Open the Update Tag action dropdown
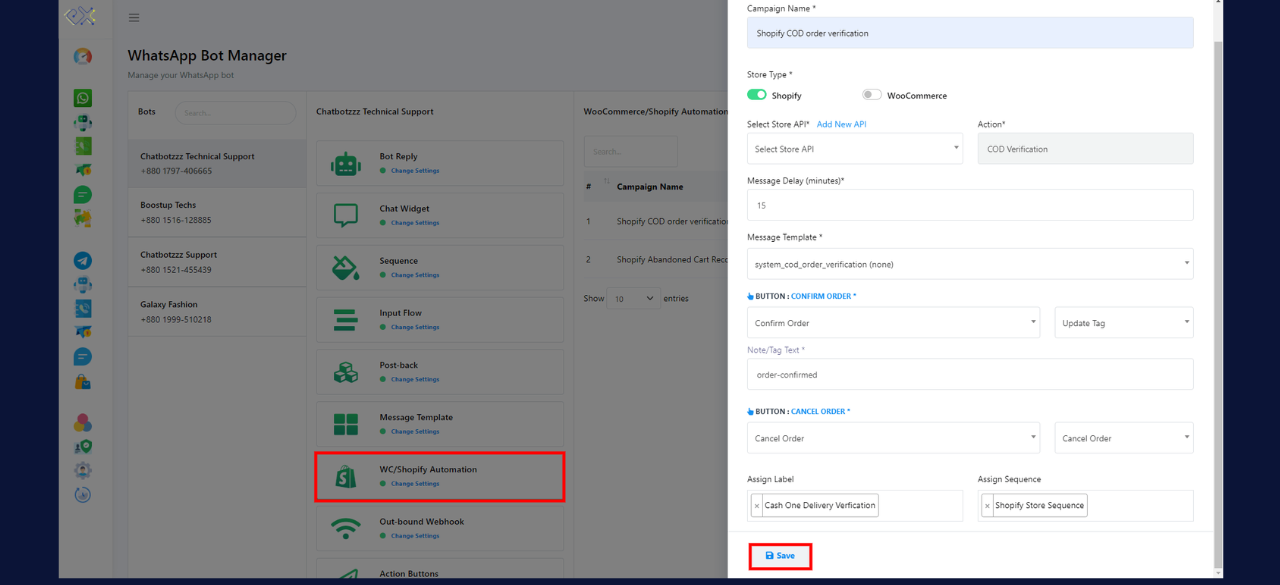Screen dimensions: 1280x585 point(1124,323)
